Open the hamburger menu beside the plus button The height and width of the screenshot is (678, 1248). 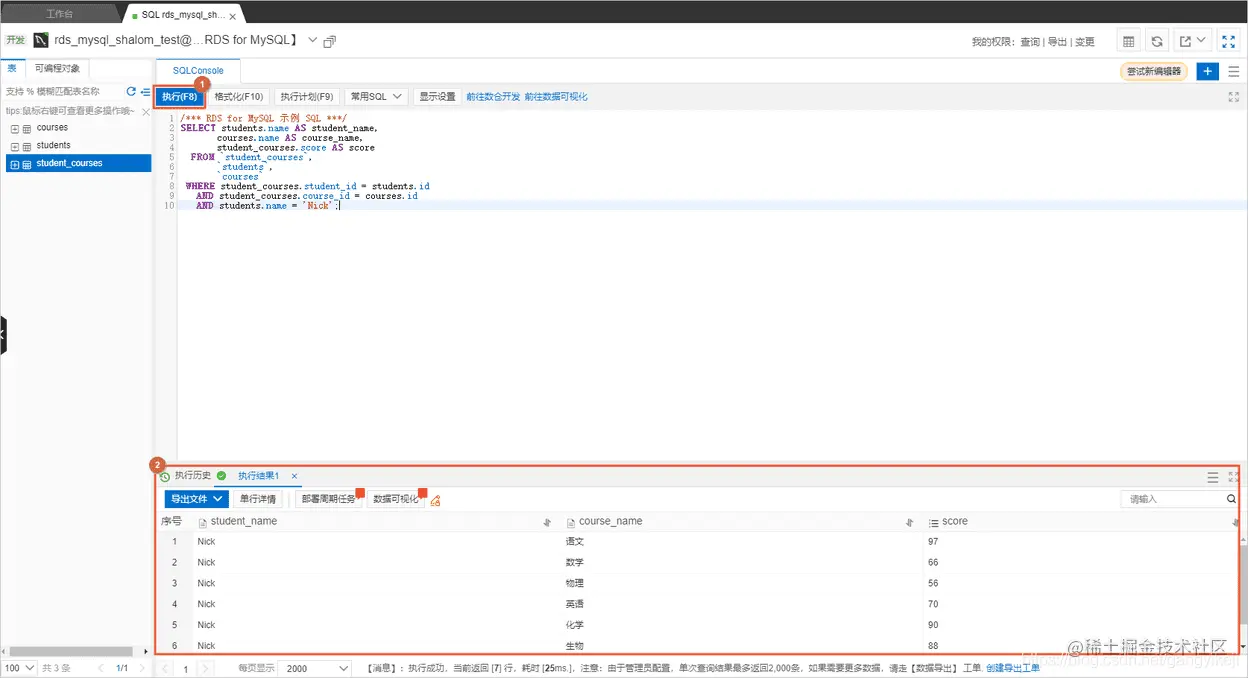pyautogui.click(x=1234, y=71)
